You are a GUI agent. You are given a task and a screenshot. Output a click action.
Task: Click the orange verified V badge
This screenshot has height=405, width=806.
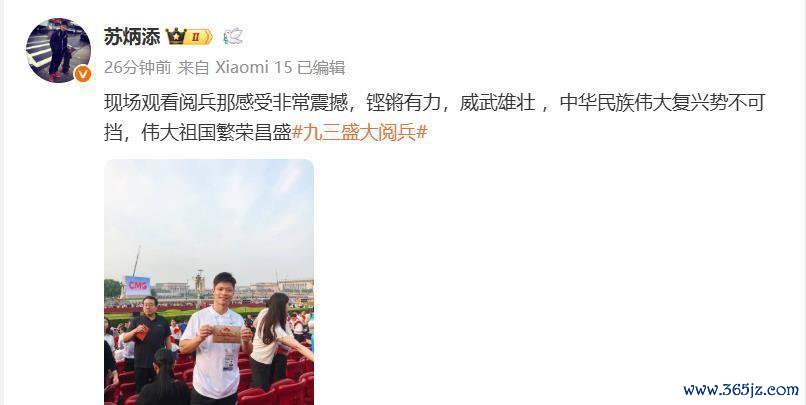click(x=82, y=74)
